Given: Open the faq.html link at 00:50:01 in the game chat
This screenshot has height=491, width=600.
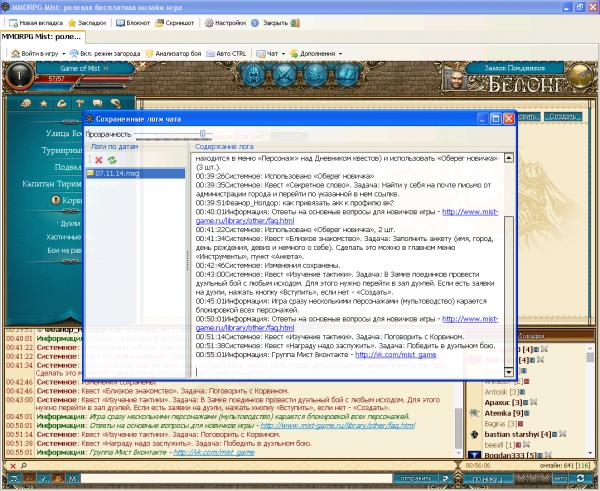Looking at the screenshot, I should tap(338, 426).
